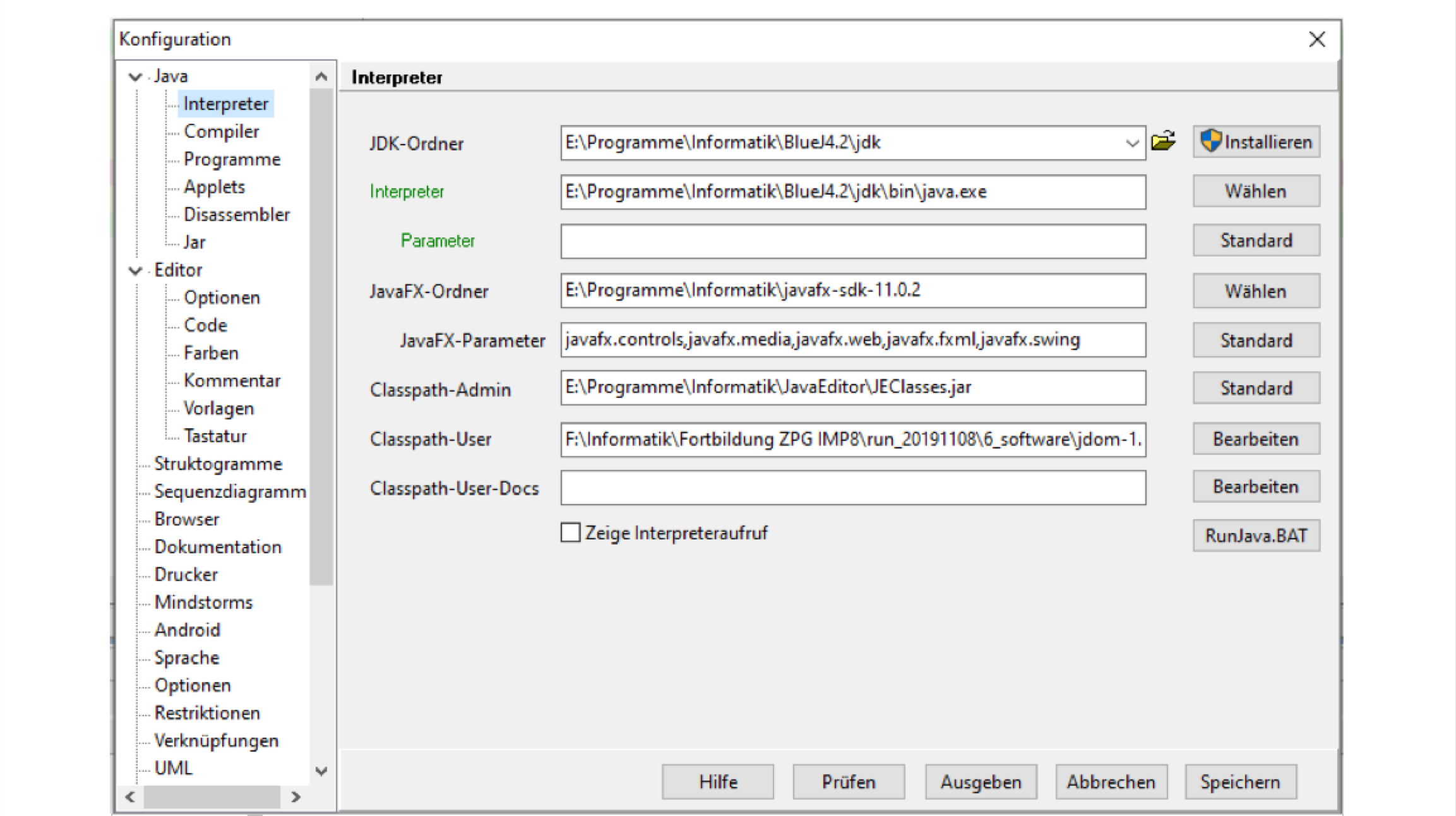Collapse the Editor tree node
1456x816 pixels.
[135, 271]
